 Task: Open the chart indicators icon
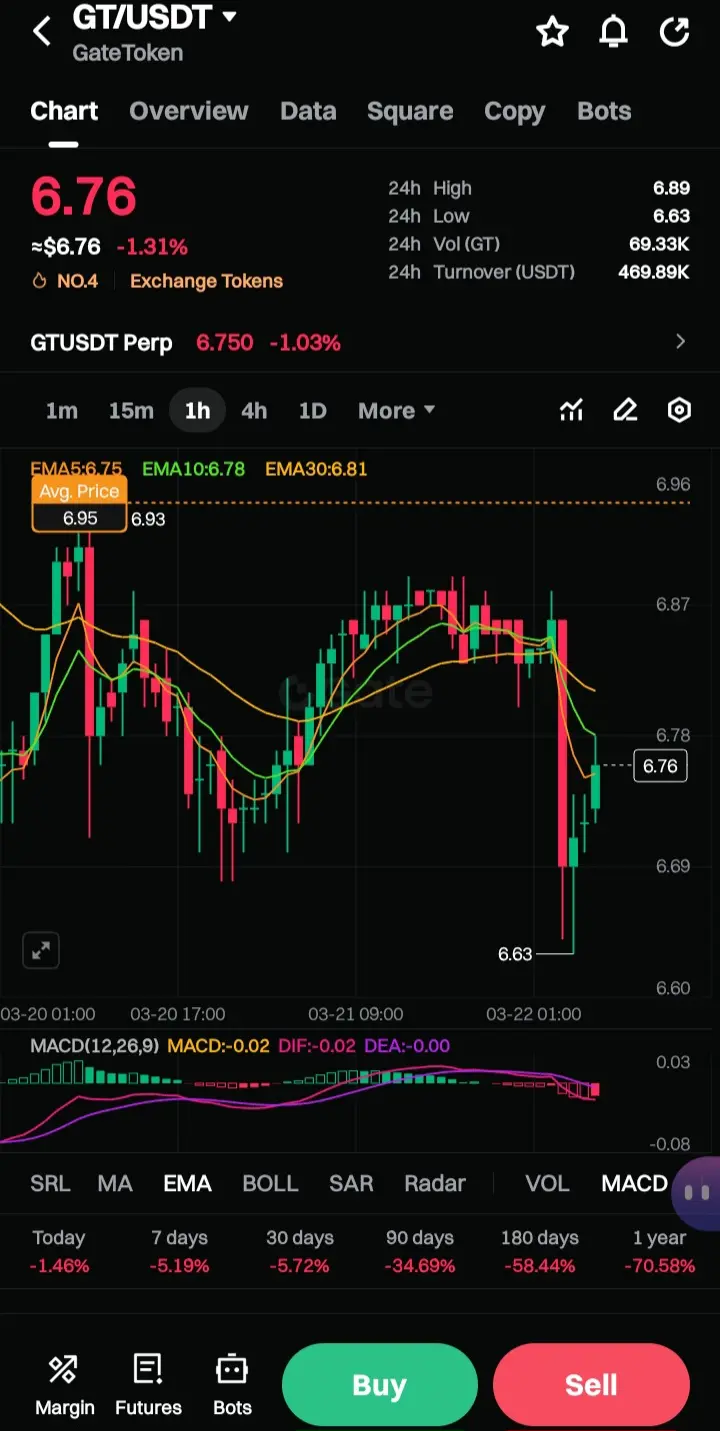[571, 410]
